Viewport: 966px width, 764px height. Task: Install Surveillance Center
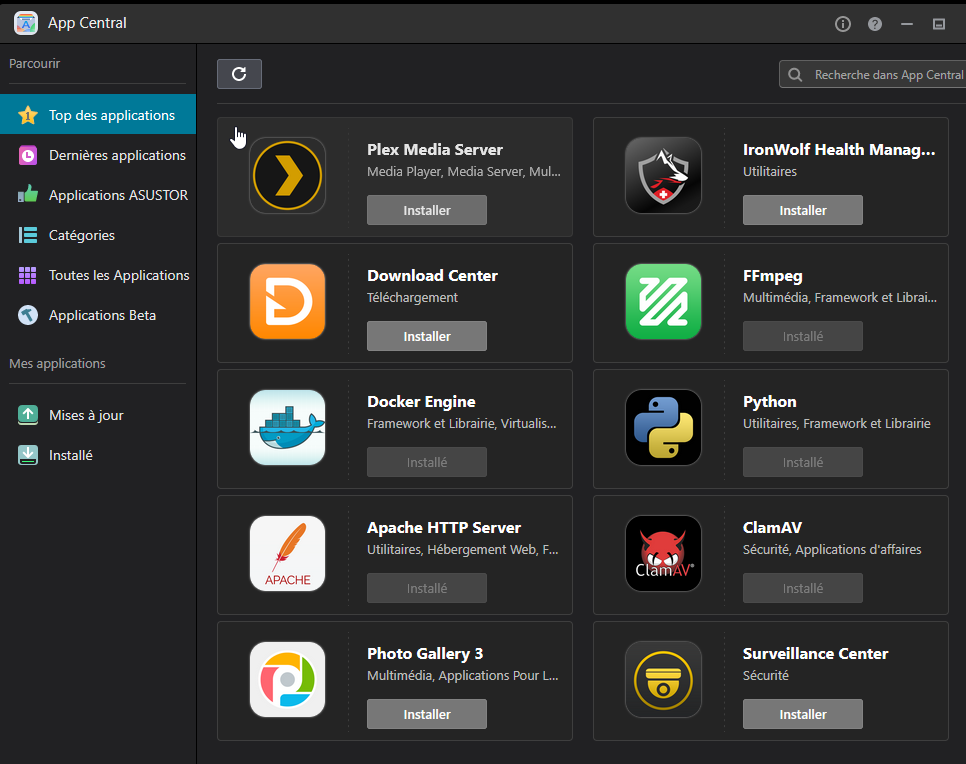point(803,714)
